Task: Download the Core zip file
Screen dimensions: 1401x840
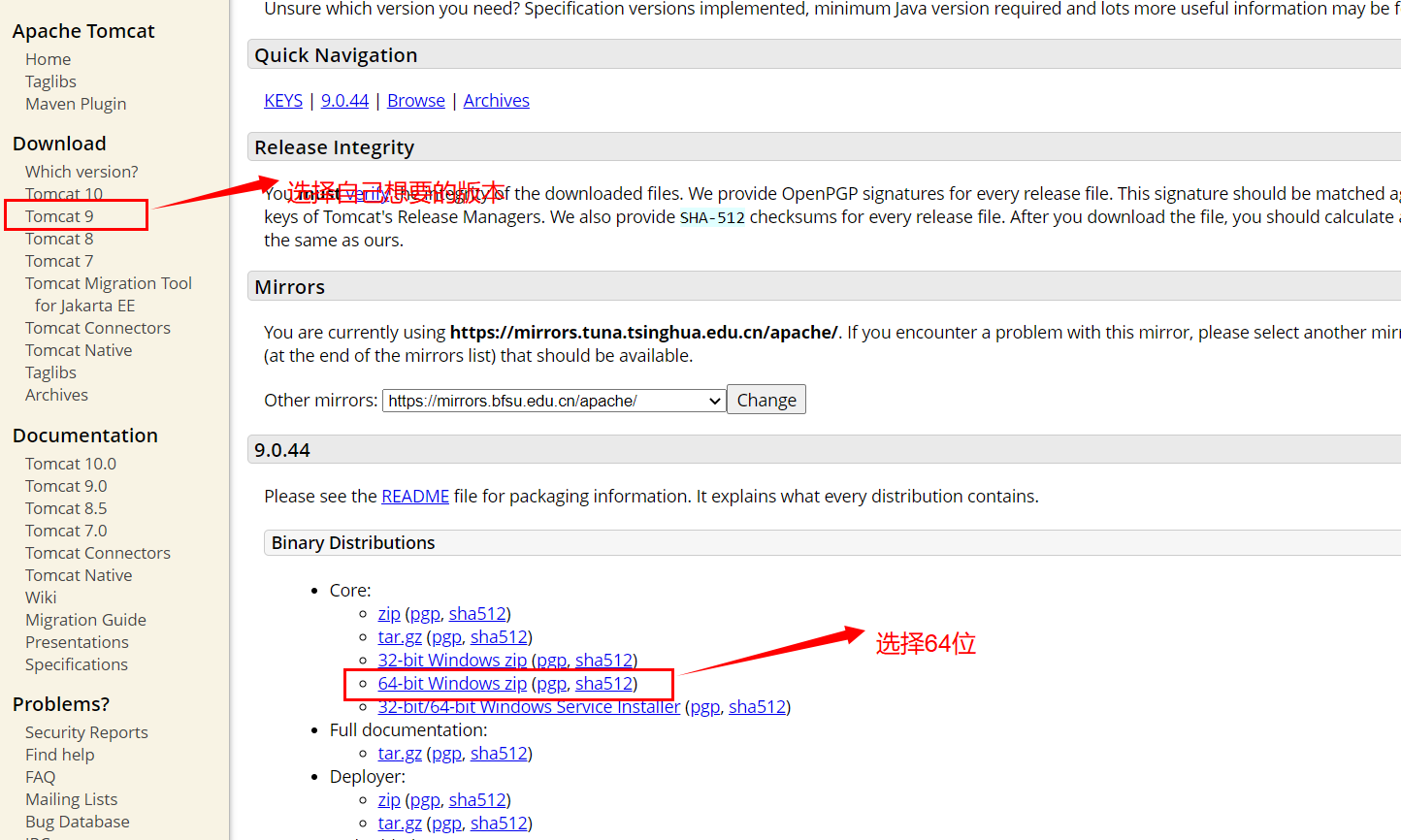Action: [x=389, y=614]
